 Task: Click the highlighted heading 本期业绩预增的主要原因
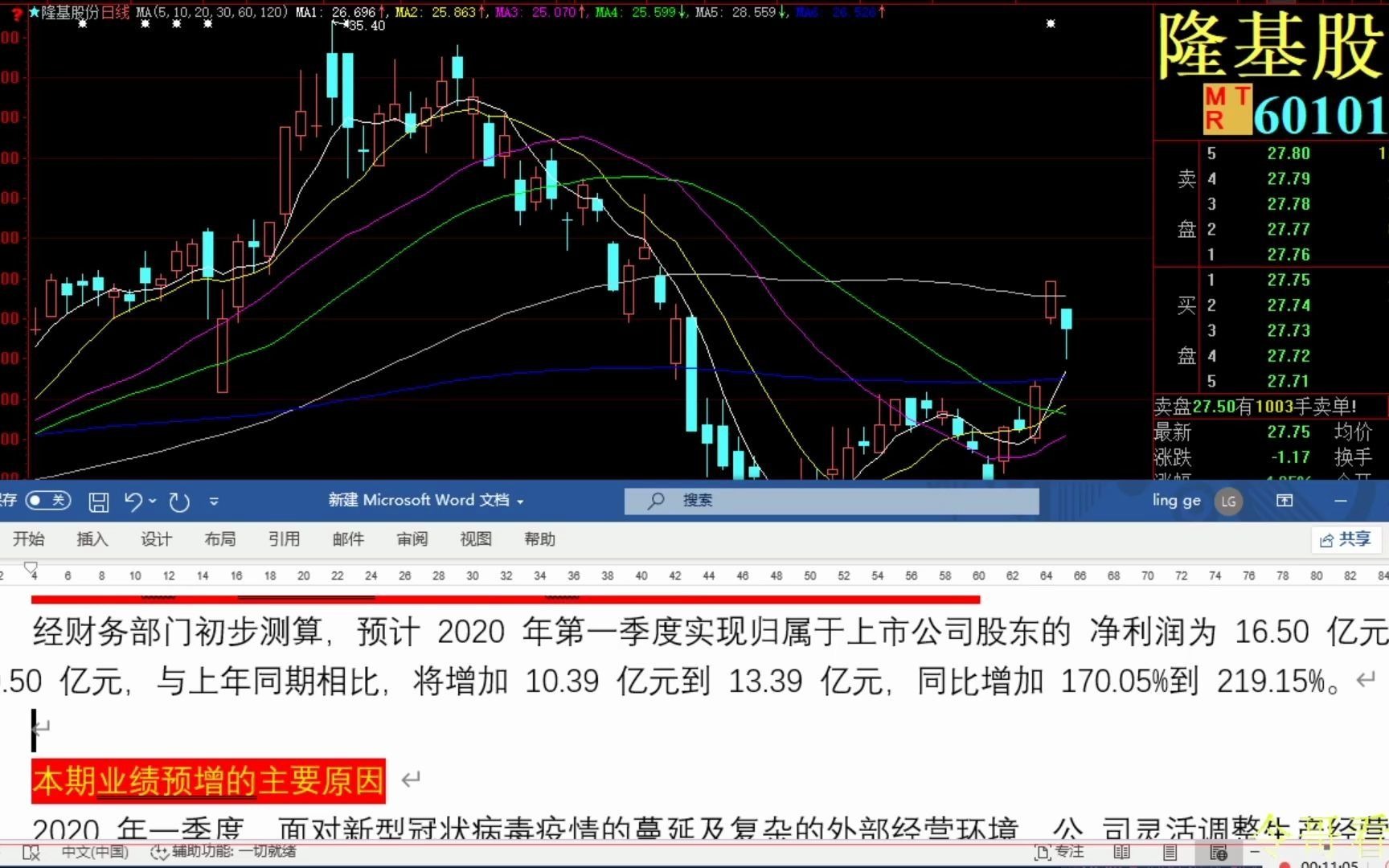pos(208,780)
